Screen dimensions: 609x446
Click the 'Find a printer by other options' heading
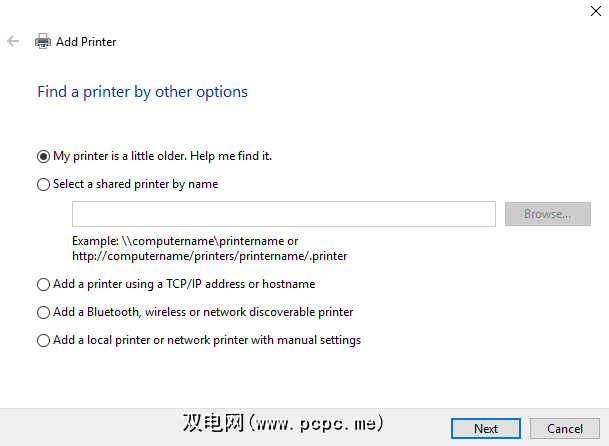[x=142, y=92]
